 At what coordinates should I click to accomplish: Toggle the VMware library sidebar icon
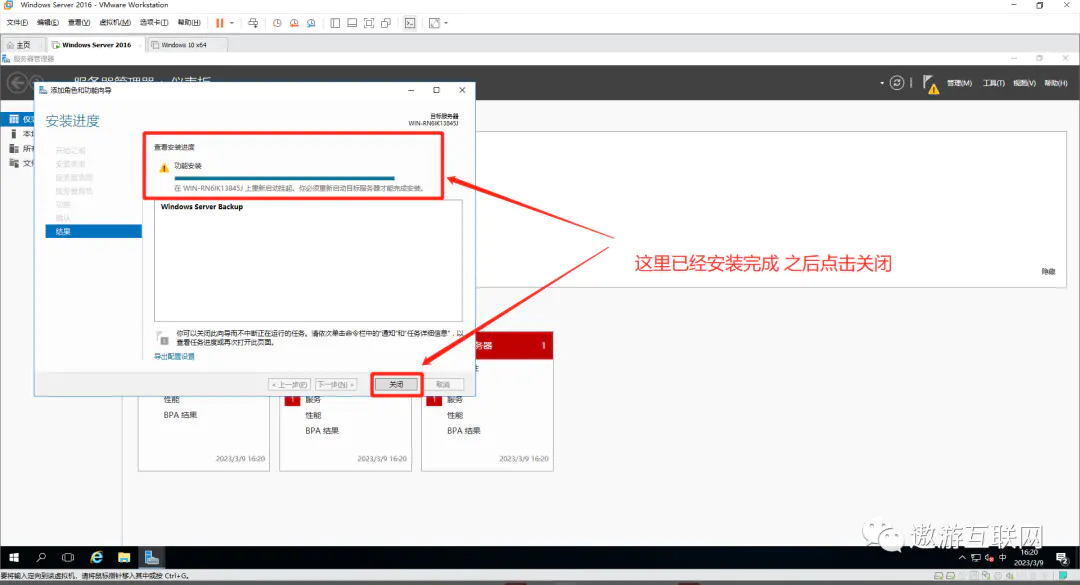pyautogui.click(x=335, y=23)
